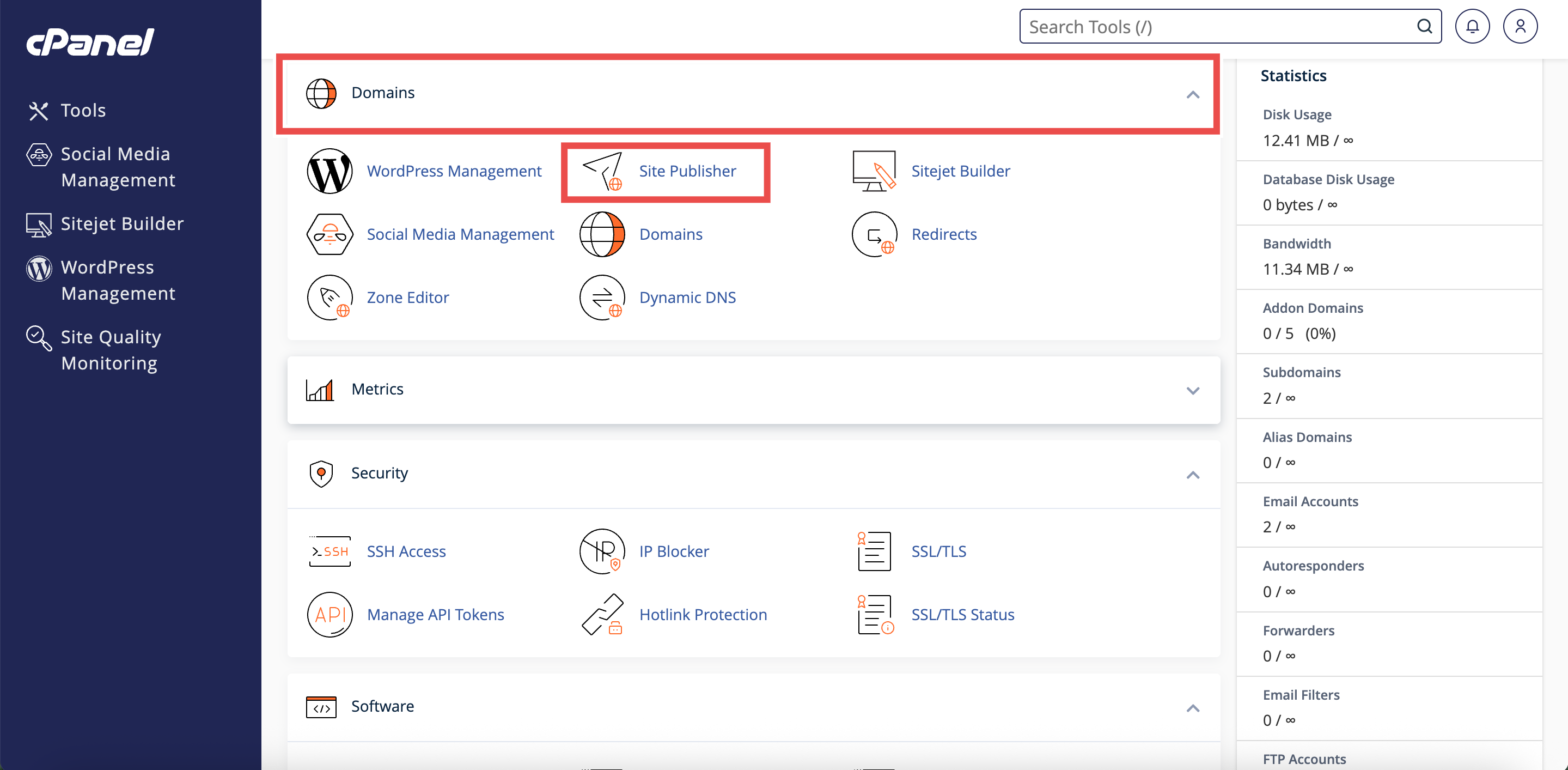The height and width of the screenshot is (770, 1568).
Task: Click the Hotlink Protection chain icon
Action: tap(602, 615)
